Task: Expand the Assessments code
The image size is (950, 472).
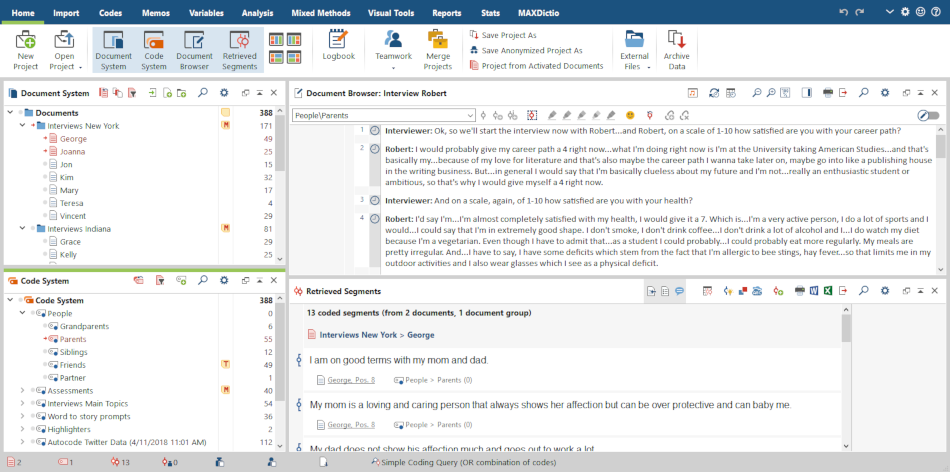Action: click(x=22, y=391)
